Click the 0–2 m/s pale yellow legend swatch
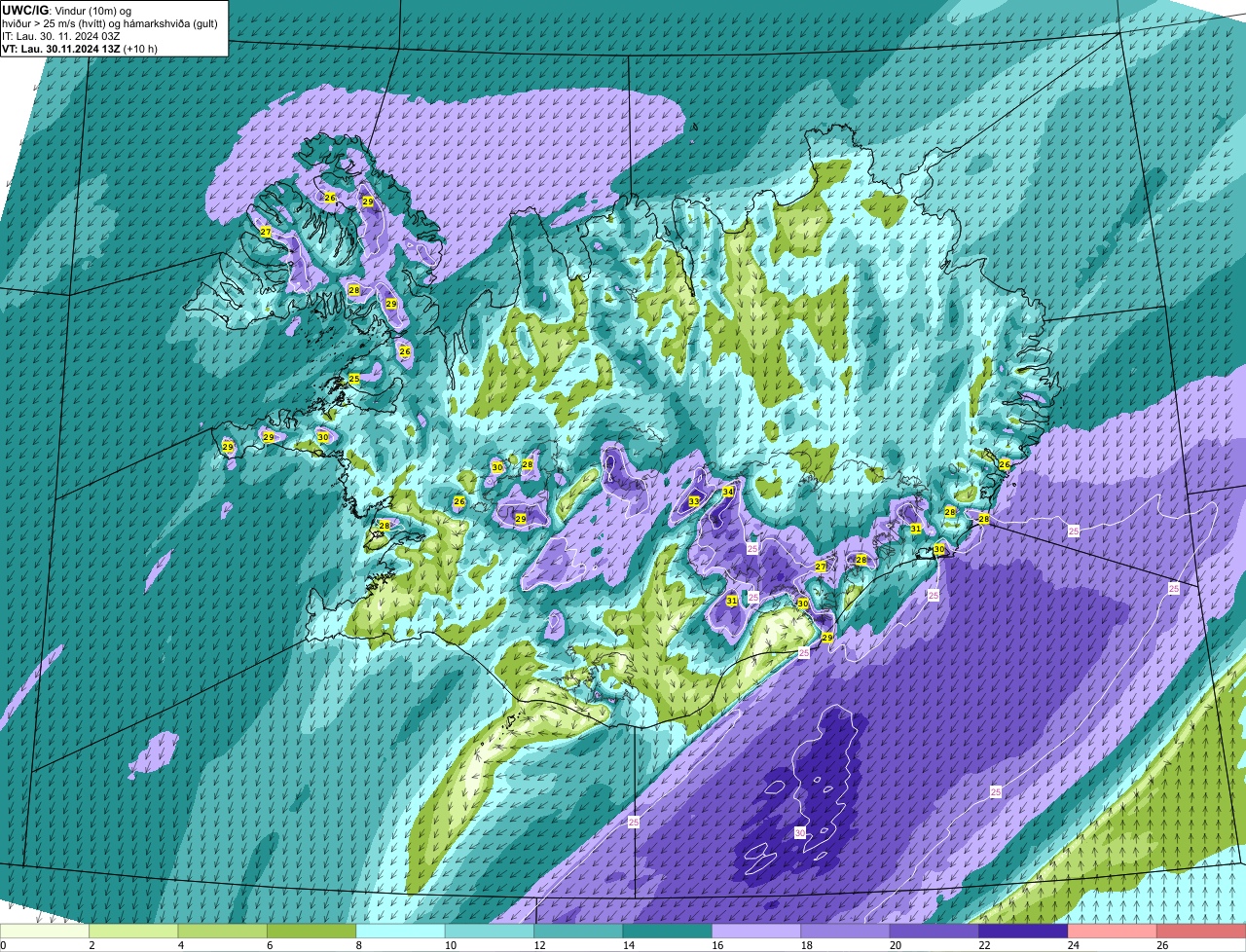Viewport: 1246px width, 952px height. pyautogui.click(x=45, y=931)
